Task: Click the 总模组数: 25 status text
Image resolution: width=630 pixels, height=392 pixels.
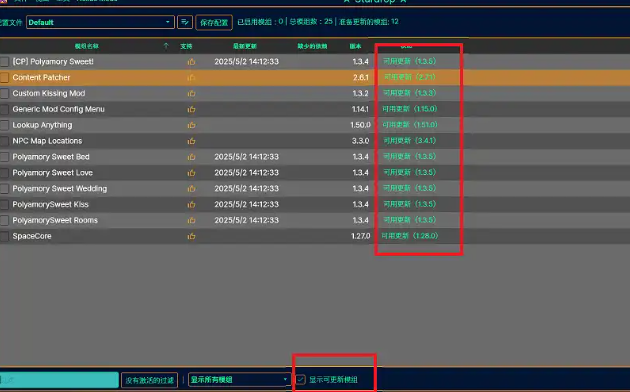Action: 311,22
